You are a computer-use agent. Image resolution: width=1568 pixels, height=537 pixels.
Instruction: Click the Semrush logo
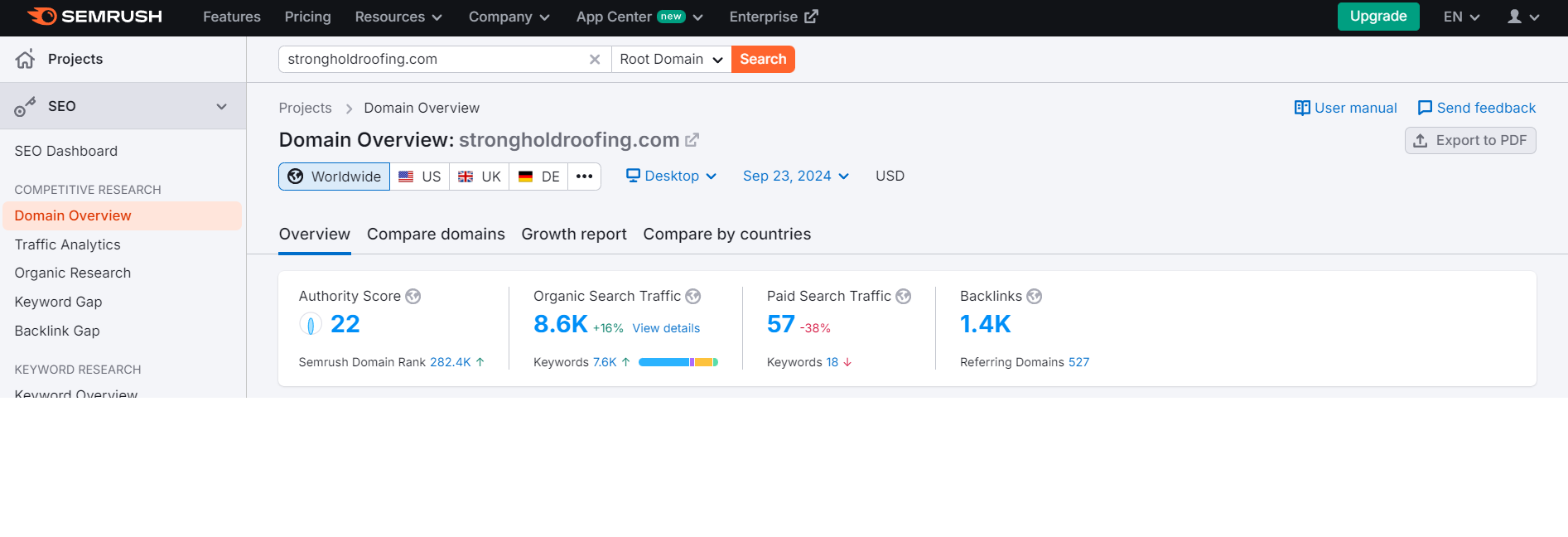[x=94, y=17]
